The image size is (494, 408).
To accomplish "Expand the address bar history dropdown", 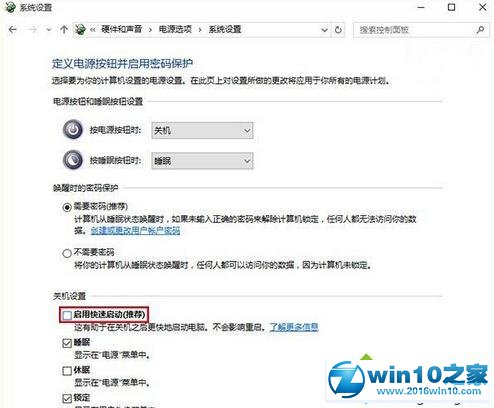I will 324,30.
